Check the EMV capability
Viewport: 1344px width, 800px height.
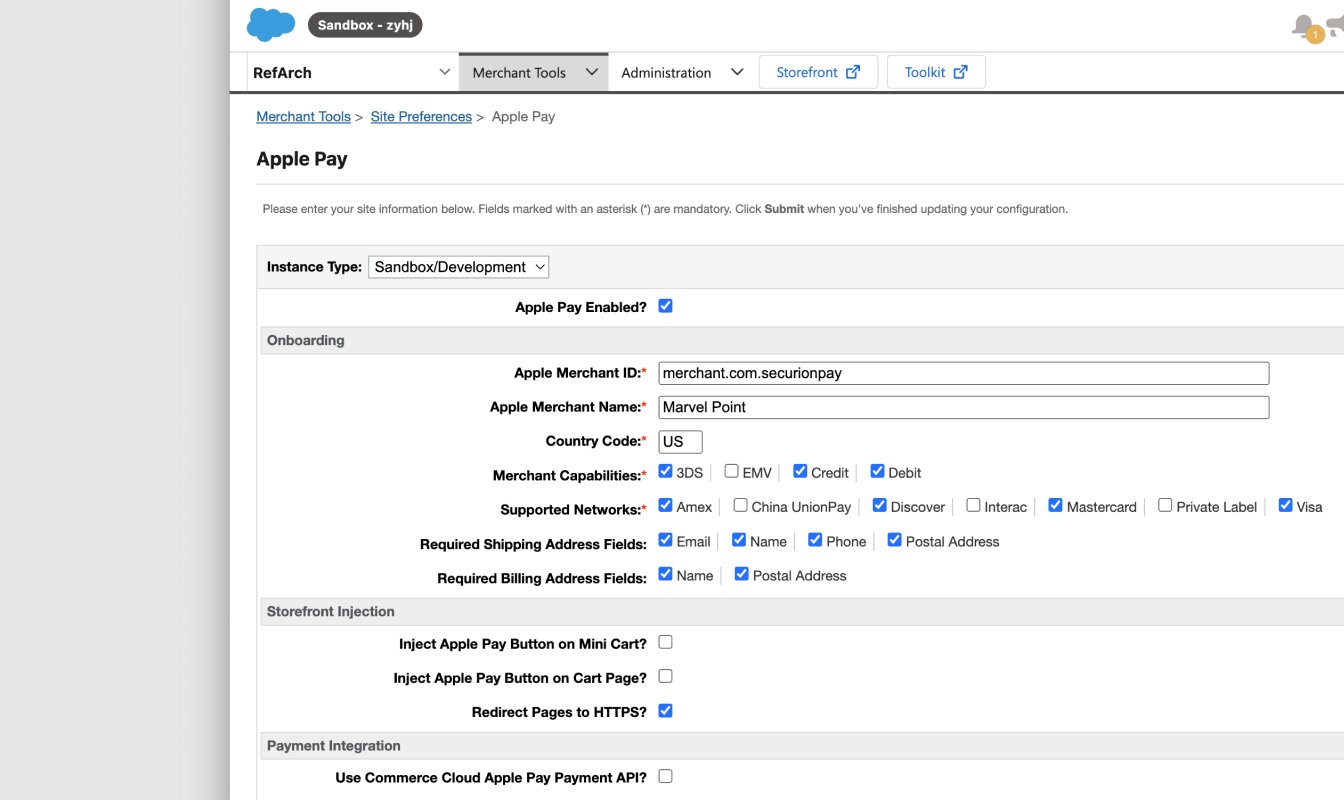(x=732, y=471)
